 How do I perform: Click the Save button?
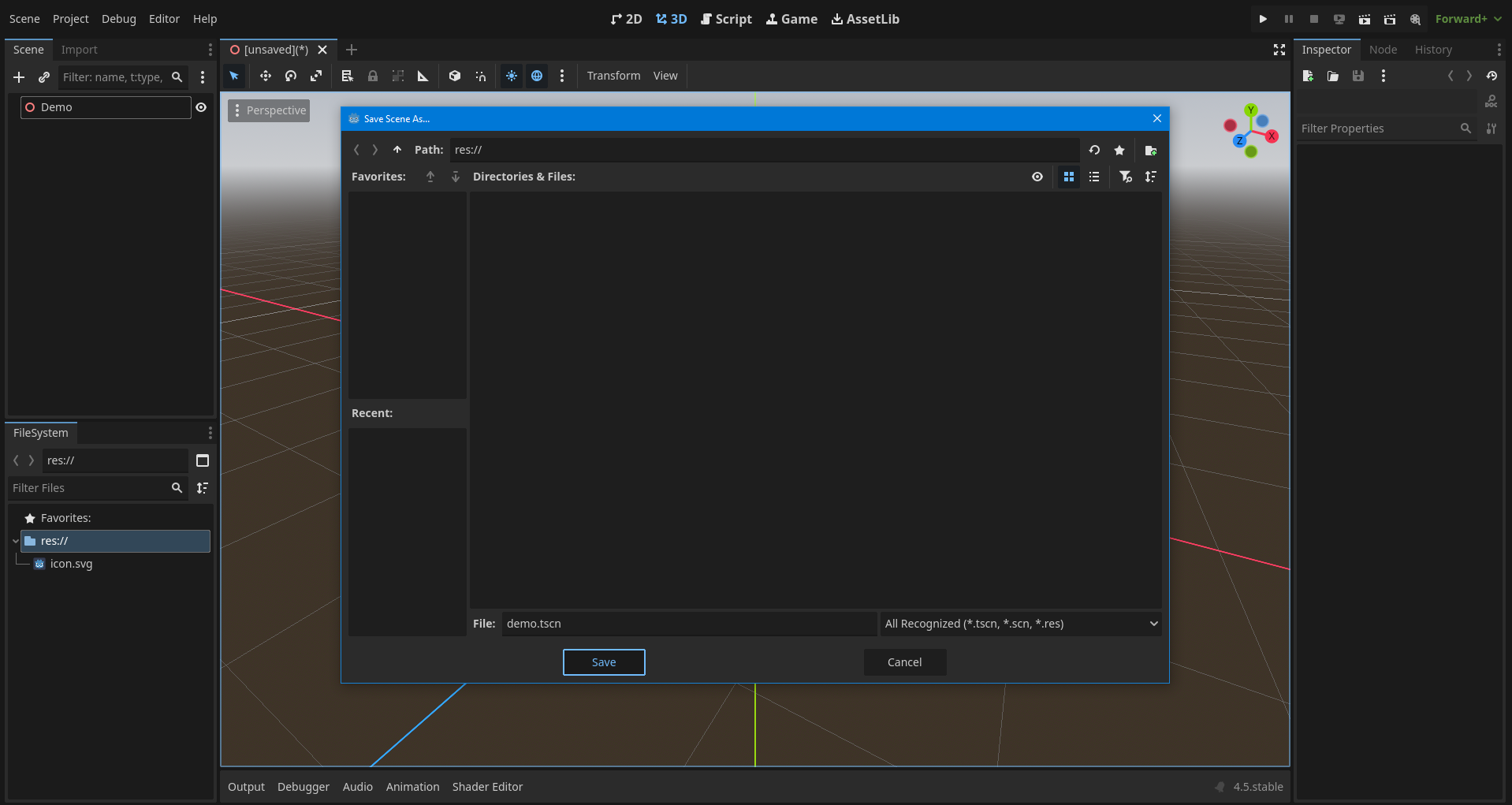point(604,662)
